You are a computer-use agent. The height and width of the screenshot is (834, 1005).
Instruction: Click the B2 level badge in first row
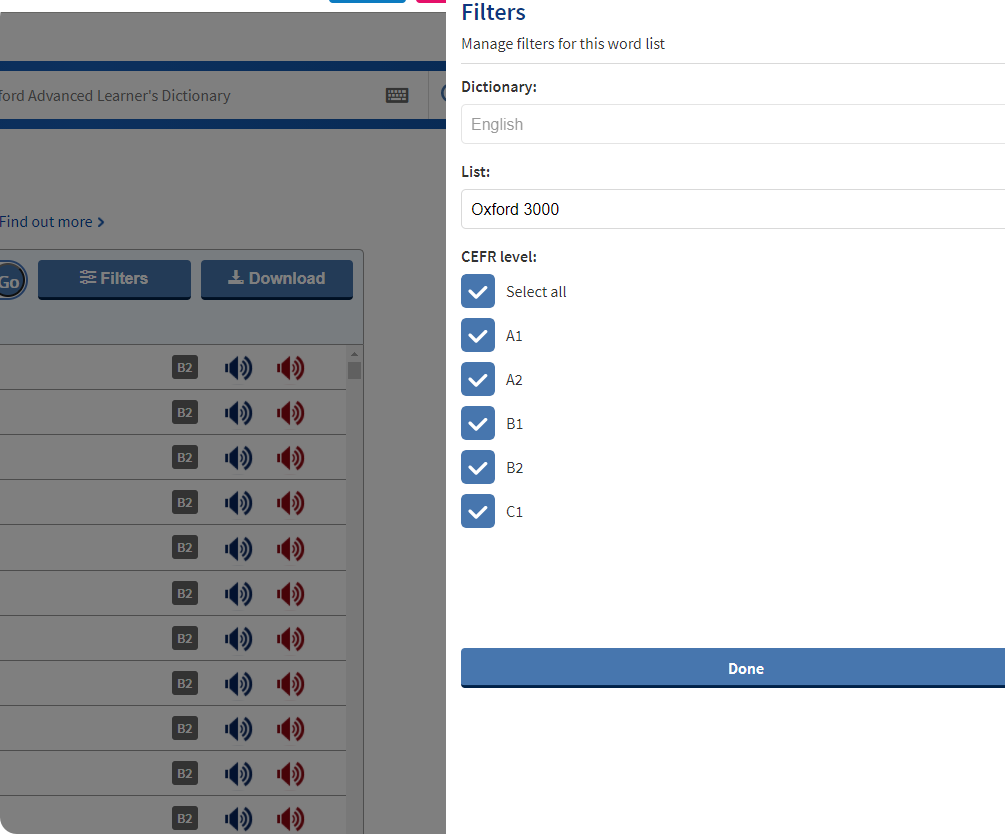click(185, 367)
